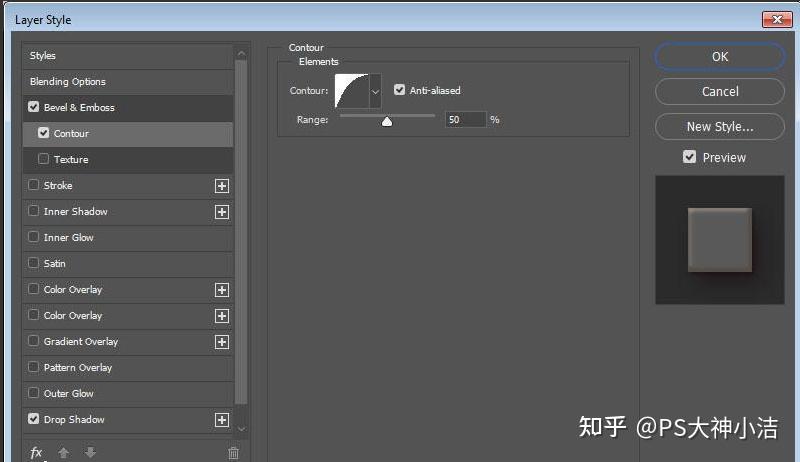This screenshot has width=800, height=462.
Task: Add another Gradient Overlay with plus icon
Action: pos(221,342)
